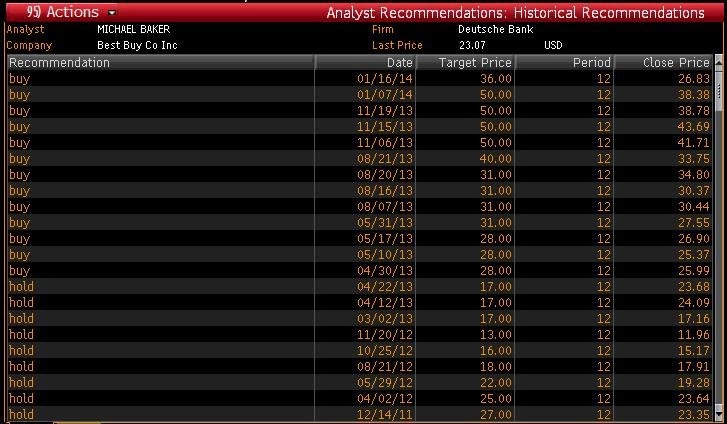The width and height of the screenshot is (727, 424).
Task: Select the date 05/17/13
Action: 385,238
